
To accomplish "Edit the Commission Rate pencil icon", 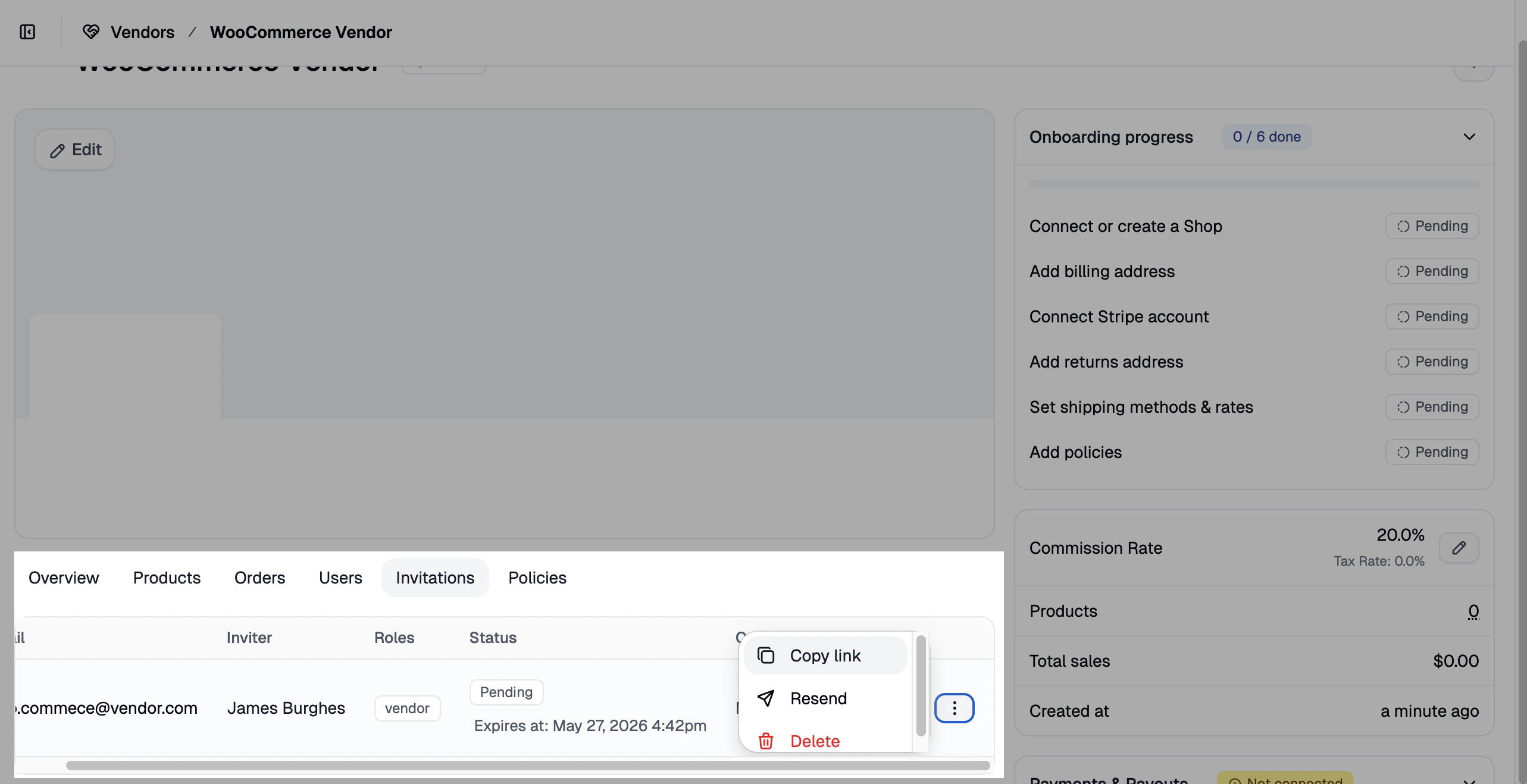I will point(1459,548).
